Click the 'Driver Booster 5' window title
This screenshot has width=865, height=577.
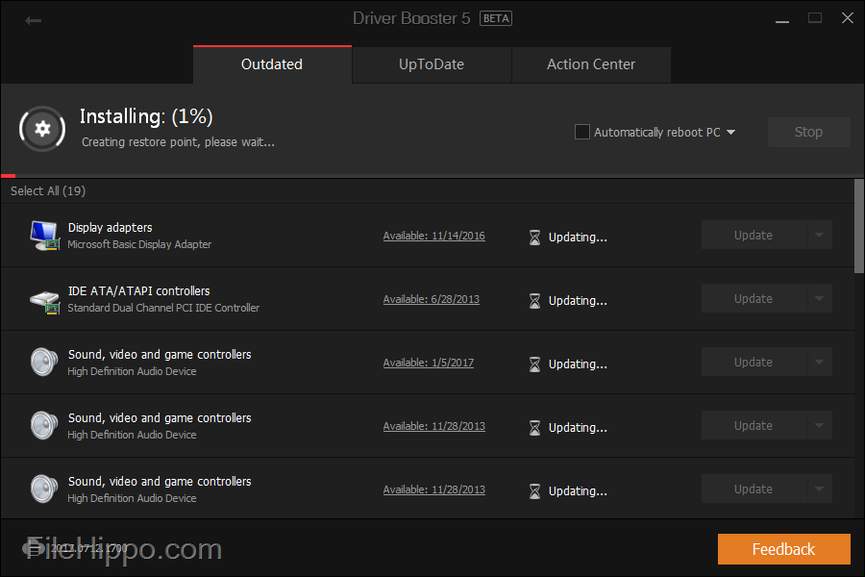(412, 19)
